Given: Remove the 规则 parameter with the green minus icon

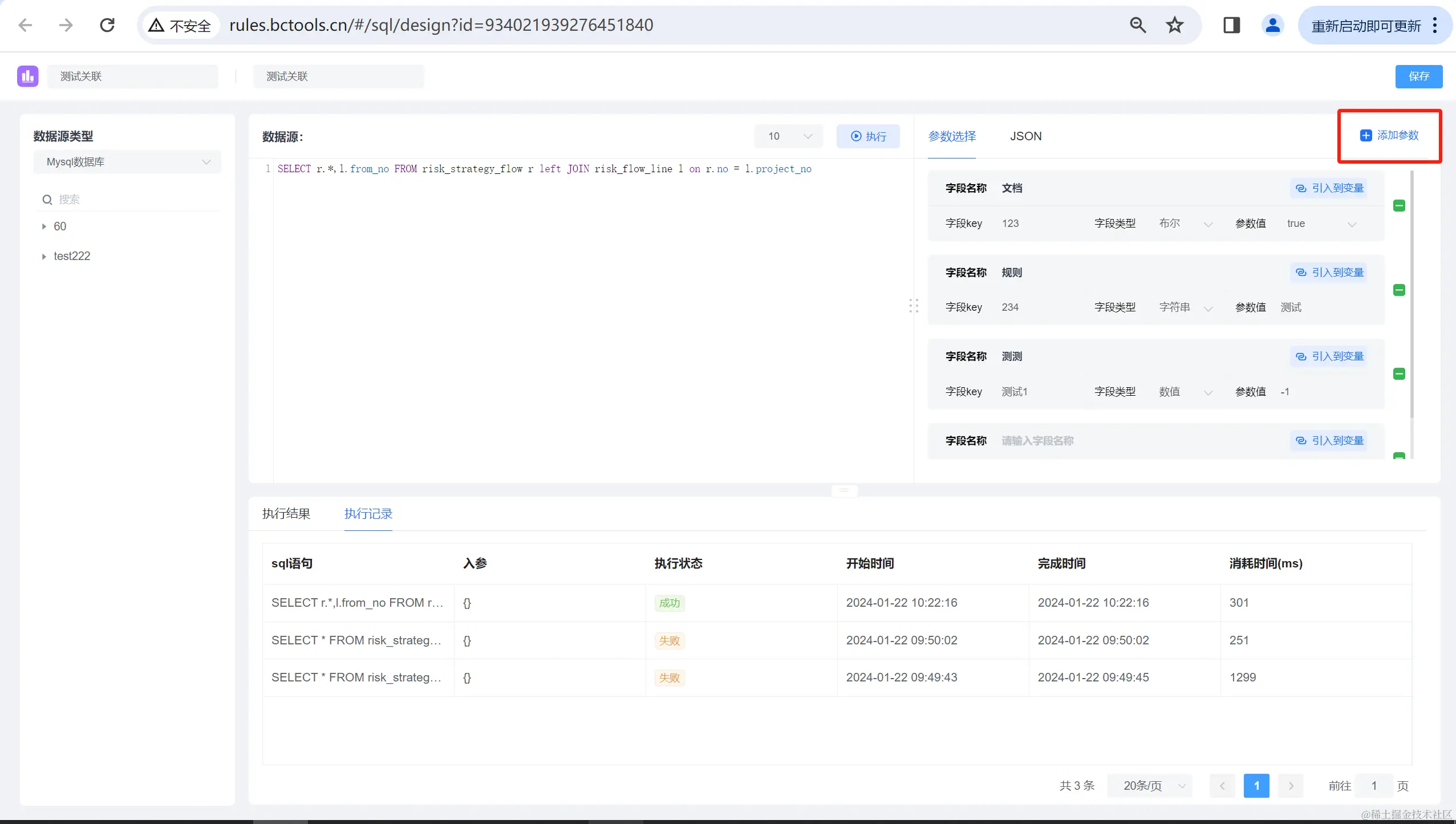Looking at the screenshot, I should 1399,290.
